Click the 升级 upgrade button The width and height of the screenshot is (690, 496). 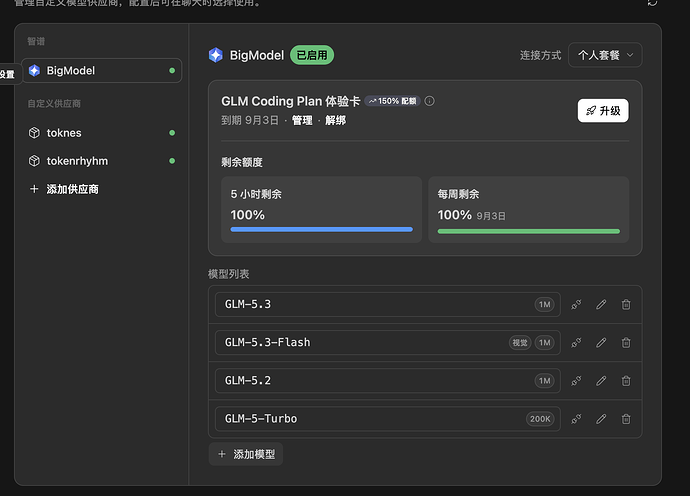(603, 110)
